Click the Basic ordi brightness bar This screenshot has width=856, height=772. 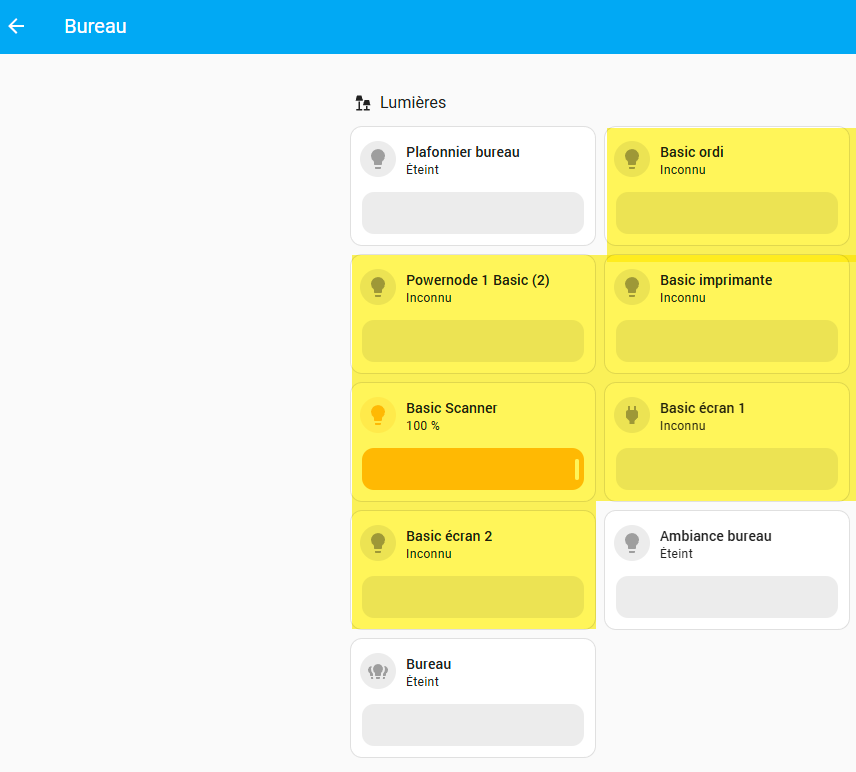click(726, 213)
